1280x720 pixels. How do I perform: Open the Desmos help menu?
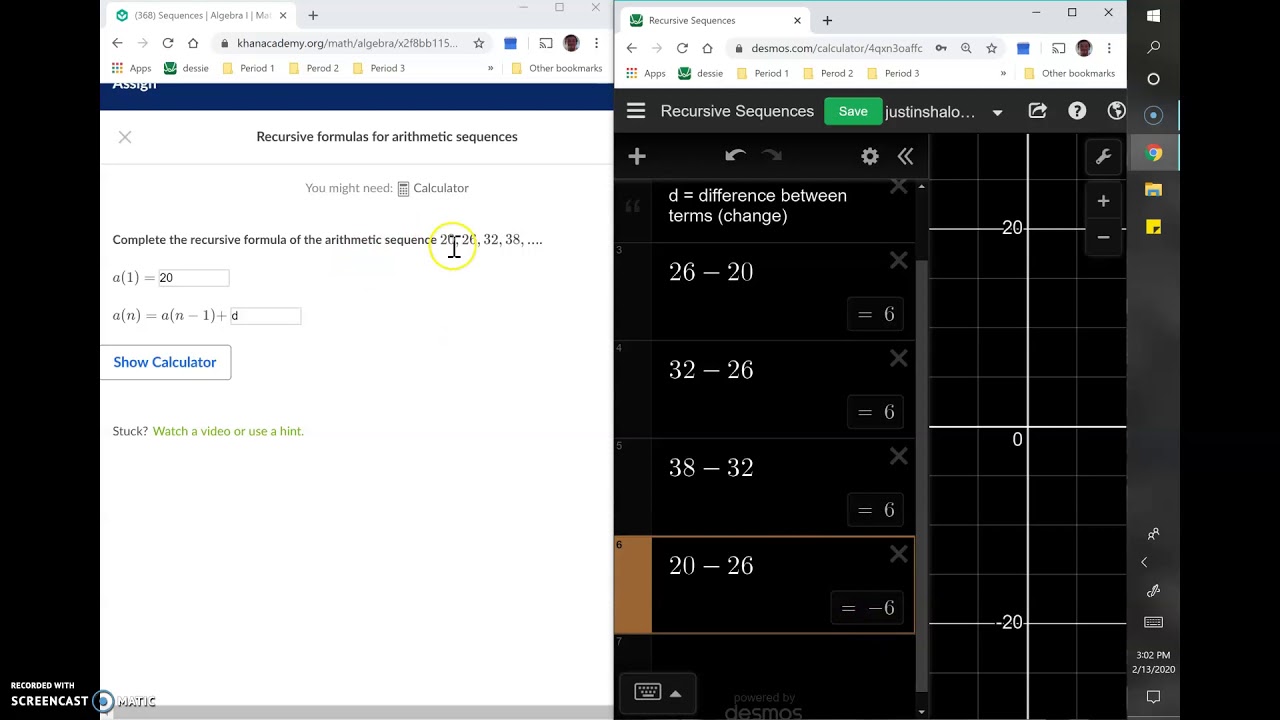tap(1077, 111)
